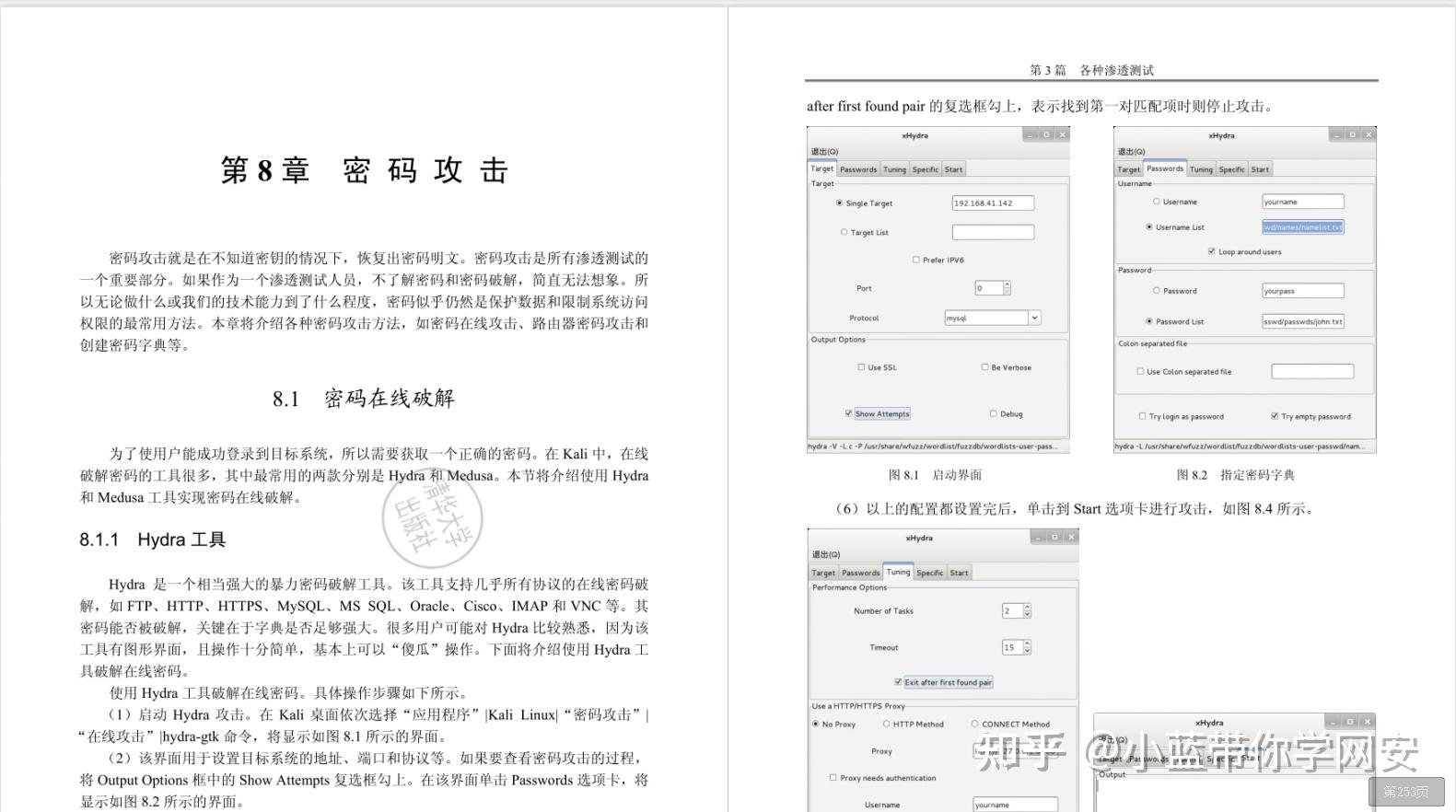Toggle the Show Attempts checkbox
This screenshot has height=812, width=1456.
[x=848, y=414]
